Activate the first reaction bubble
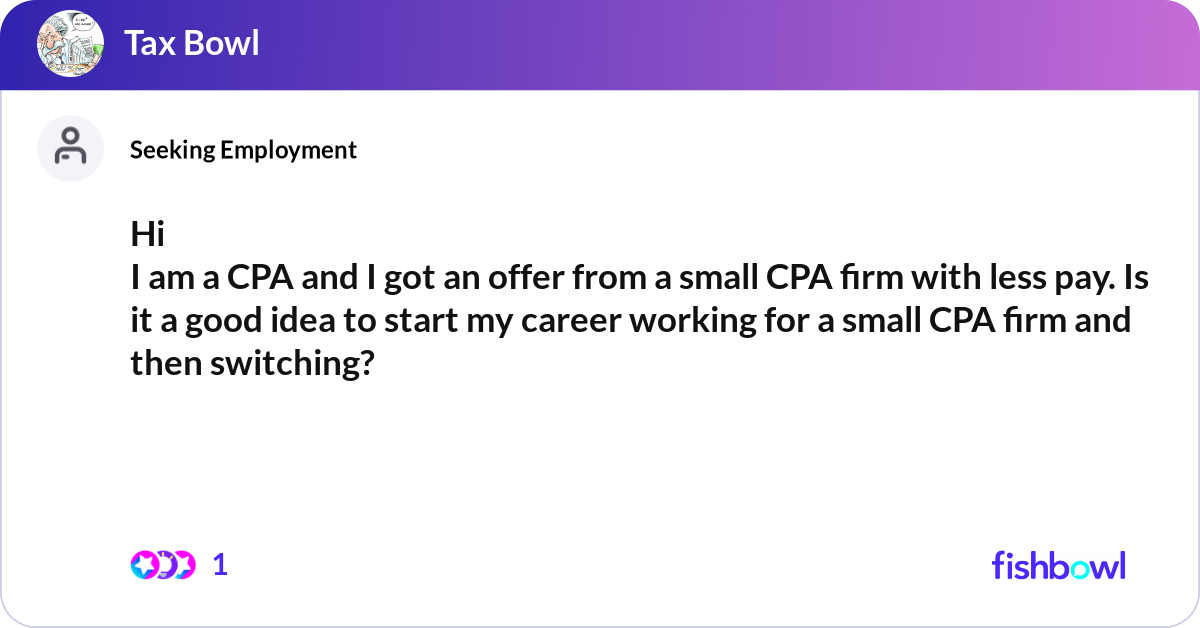 143,565
